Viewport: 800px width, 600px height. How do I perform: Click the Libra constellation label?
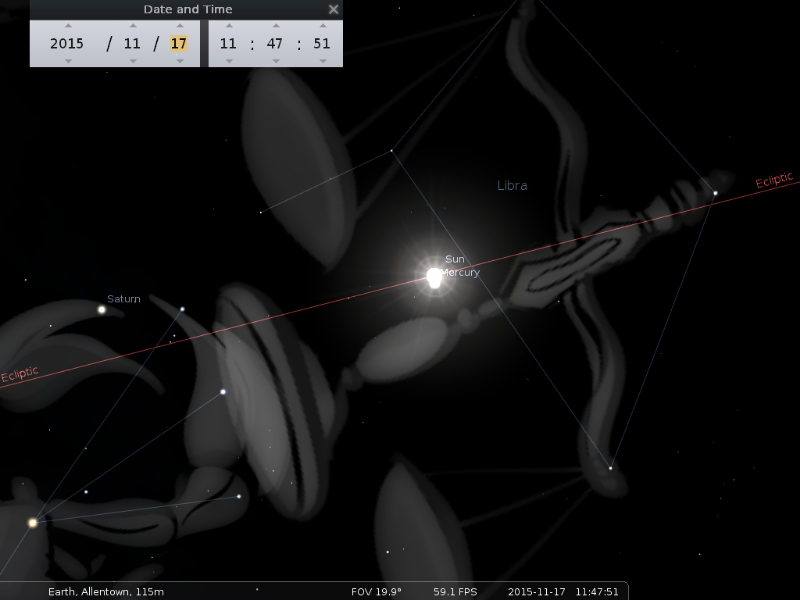pyautogui.click(x=512, y=186)
